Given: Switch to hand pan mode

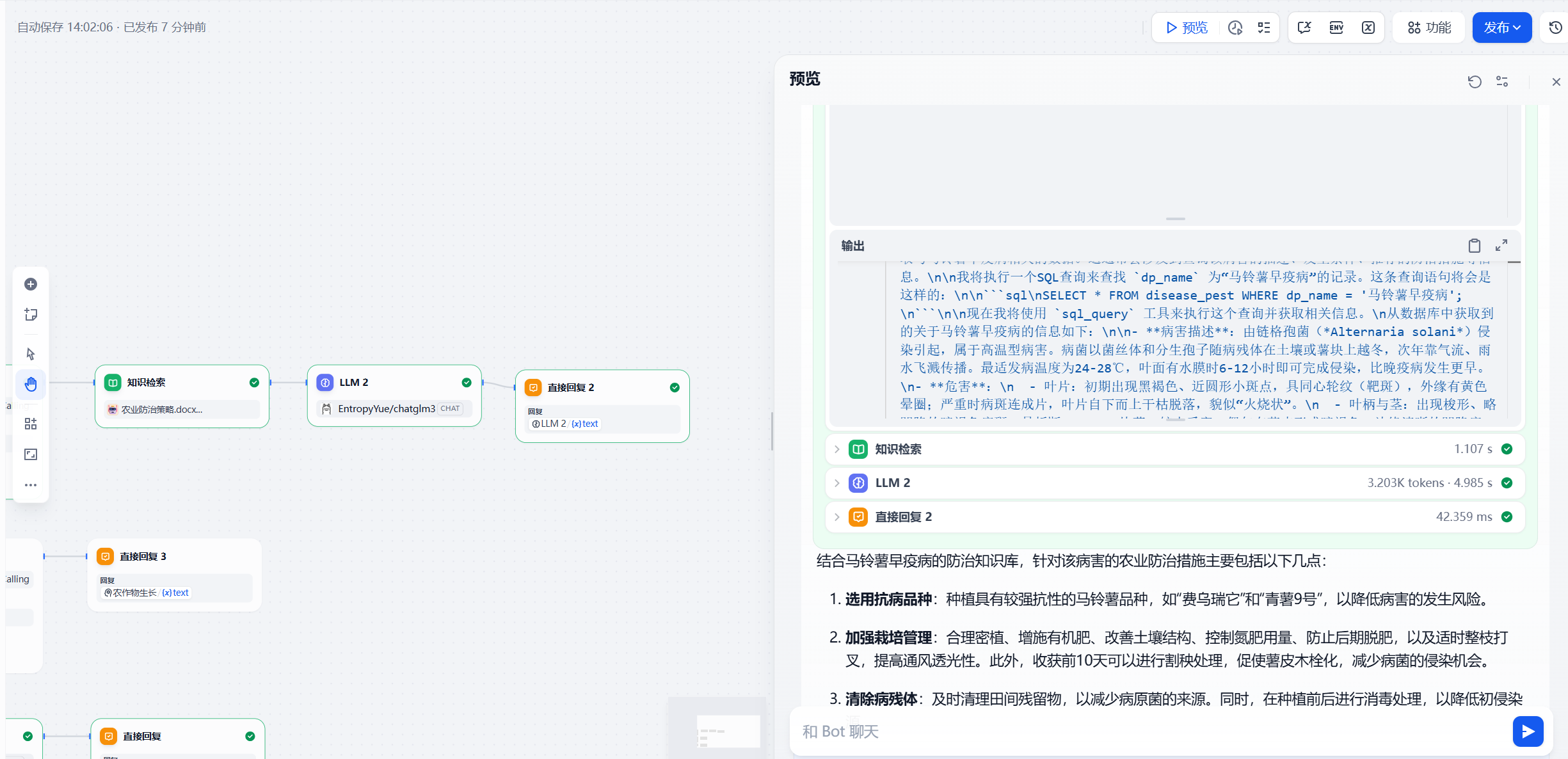Looking at the screenshot, I should tap(31, 384).
